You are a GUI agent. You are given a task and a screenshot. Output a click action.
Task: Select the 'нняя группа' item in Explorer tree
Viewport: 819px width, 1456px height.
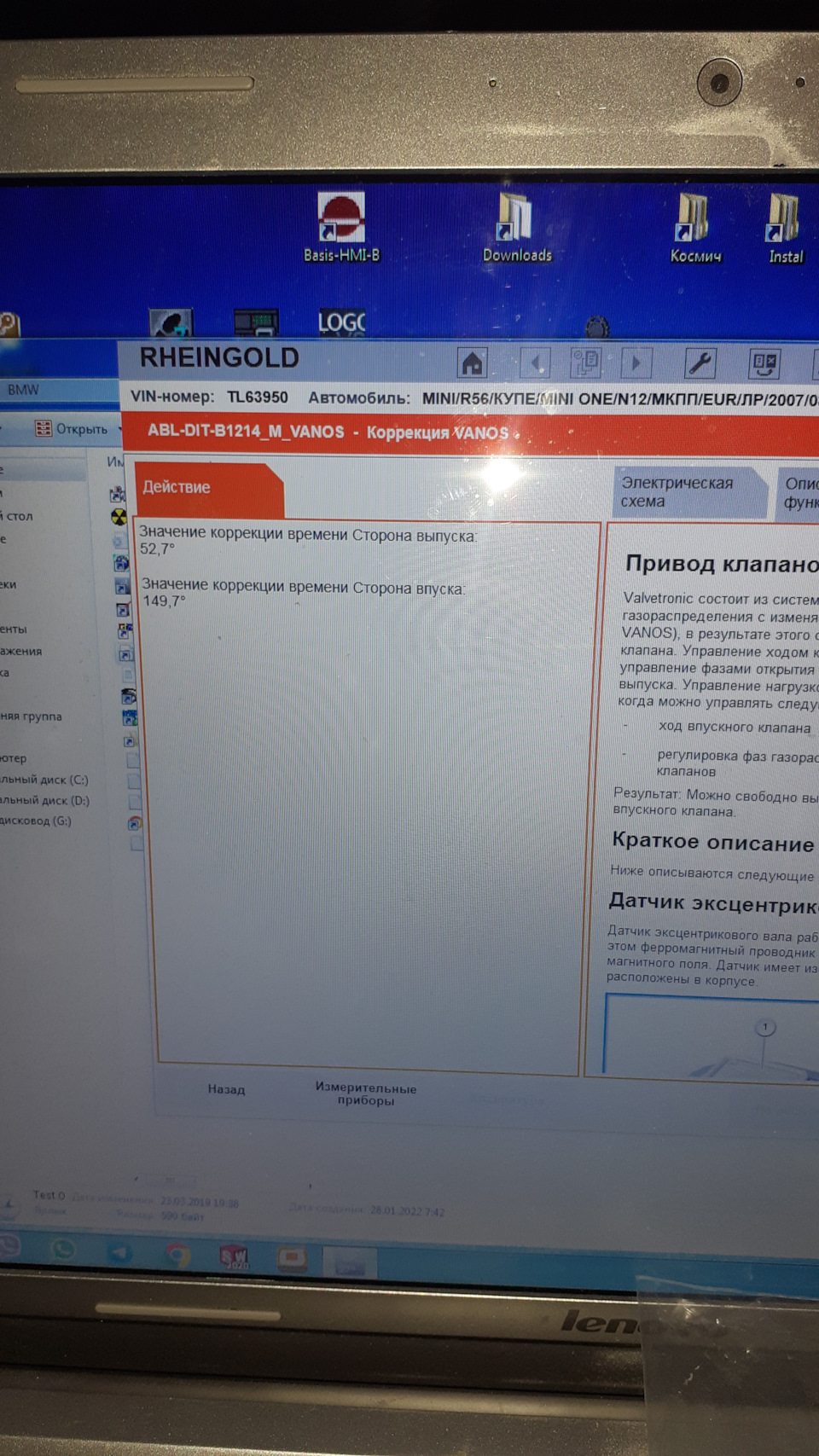pyautogui.click(x=31, y=716)
